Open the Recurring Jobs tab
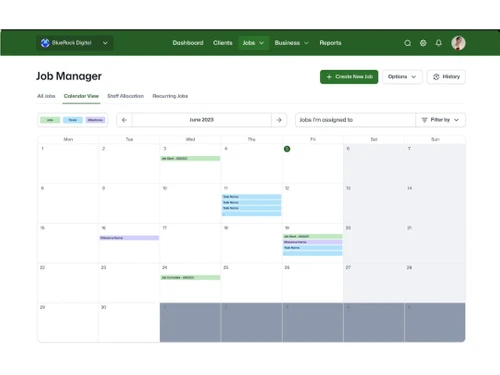Viewport: 500px width, 375px height. tap(170, 96)
